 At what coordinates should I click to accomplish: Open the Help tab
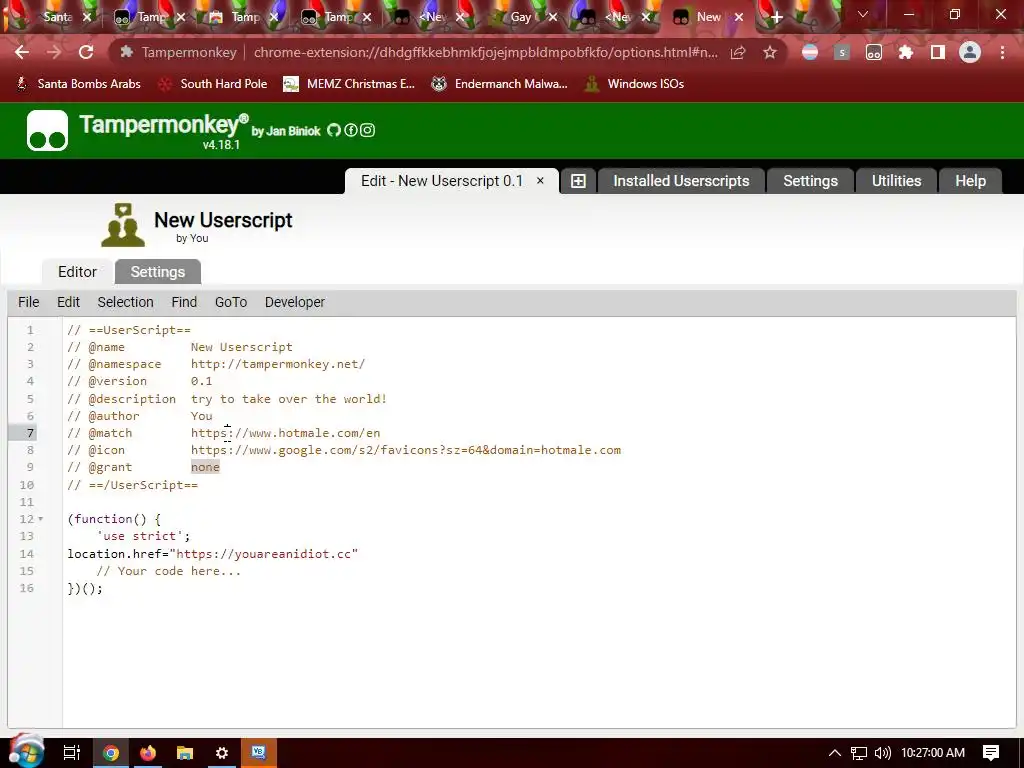[970, 181]
